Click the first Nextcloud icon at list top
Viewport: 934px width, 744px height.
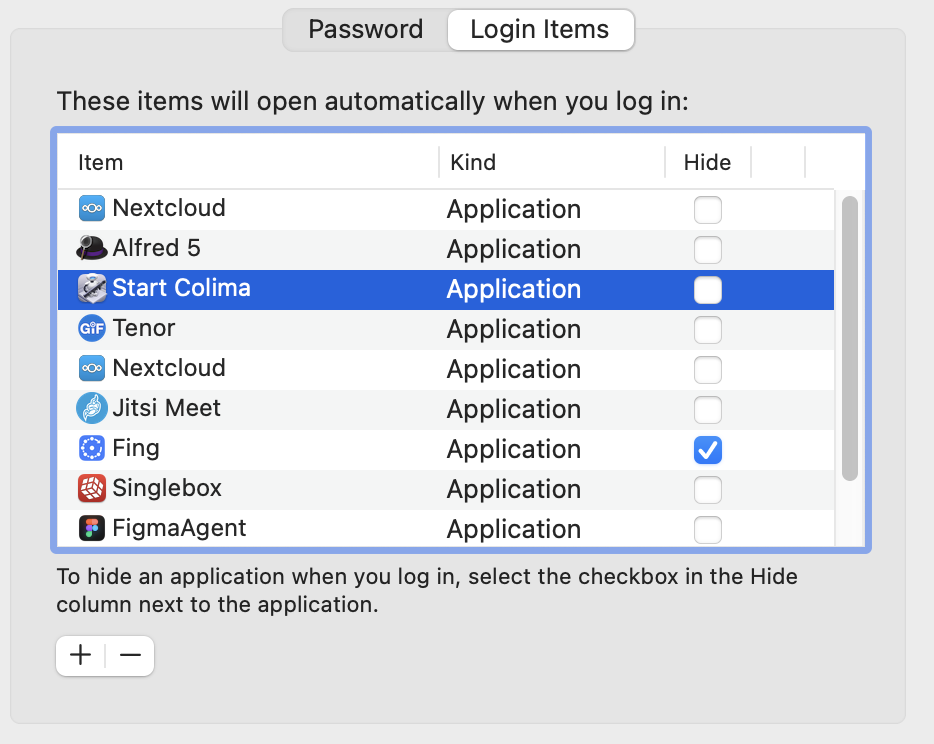(92, 208)
